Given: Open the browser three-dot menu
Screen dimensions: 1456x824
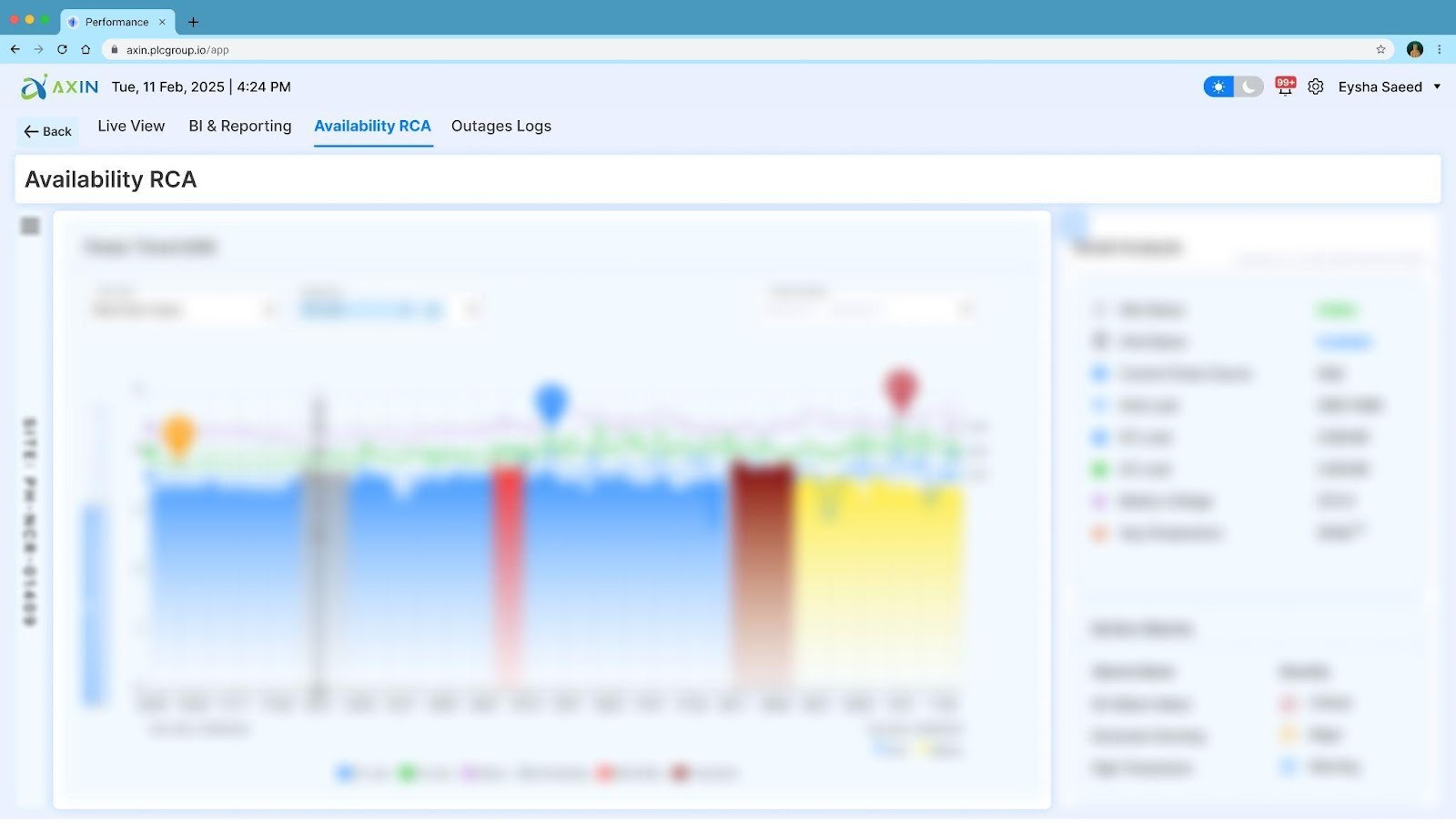Looking at the screenshot, I should click(x=1439, y=50).
